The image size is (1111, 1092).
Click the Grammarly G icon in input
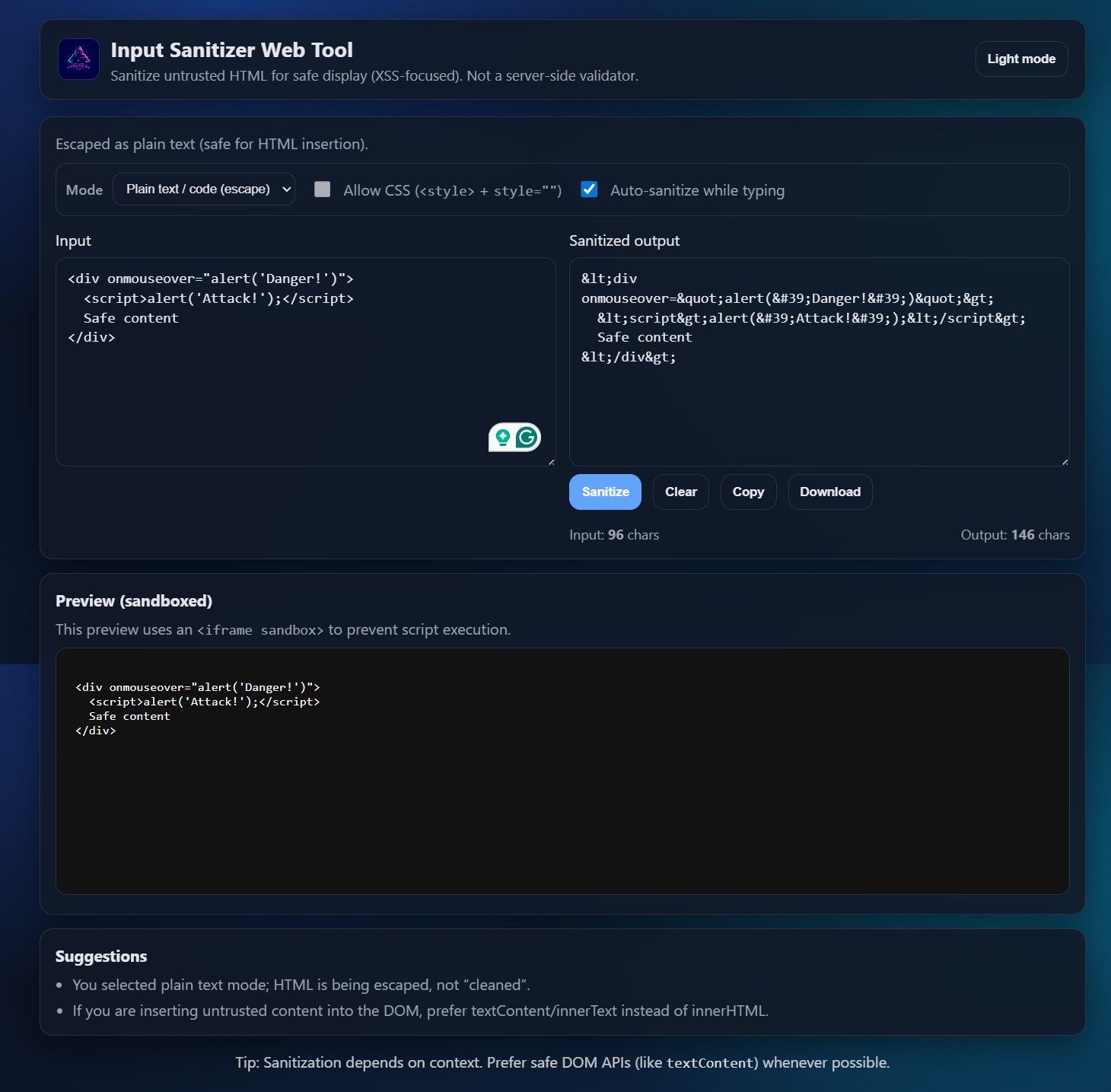tap(527, 438)
